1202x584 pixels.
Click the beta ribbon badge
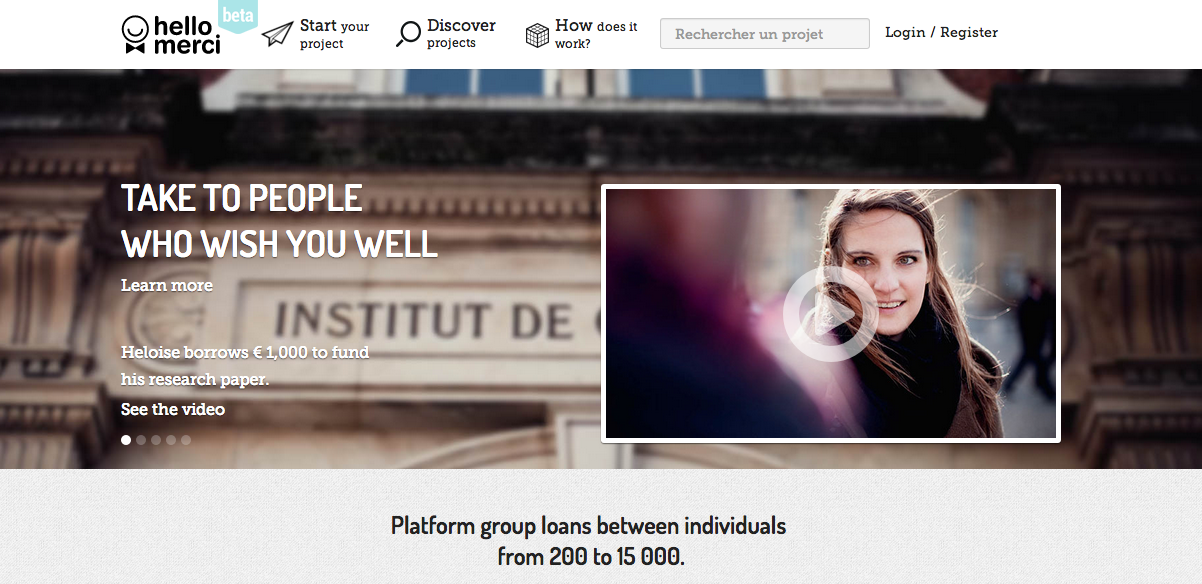point(237,16)
